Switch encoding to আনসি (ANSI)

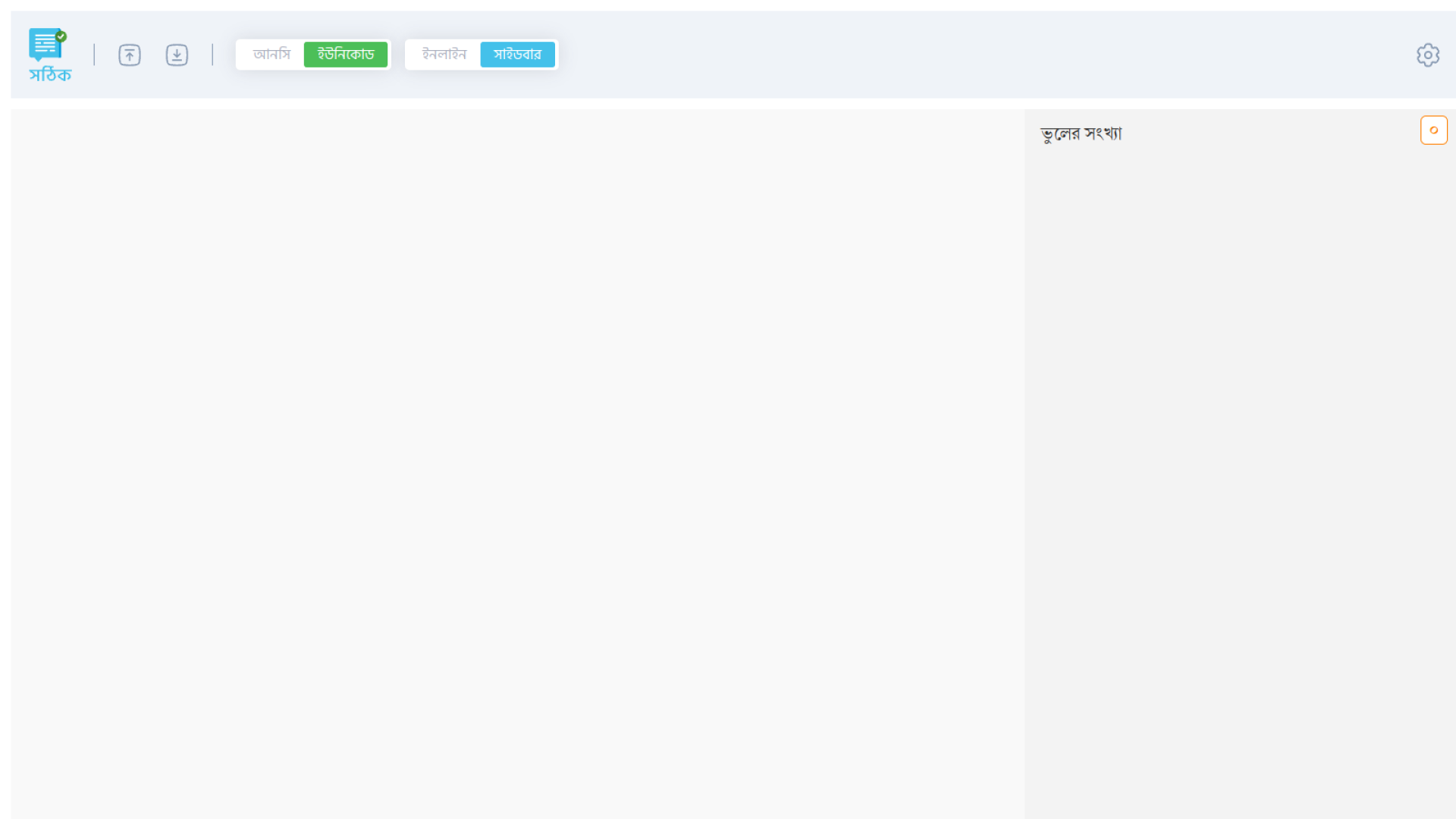click(x=271, y=55)
